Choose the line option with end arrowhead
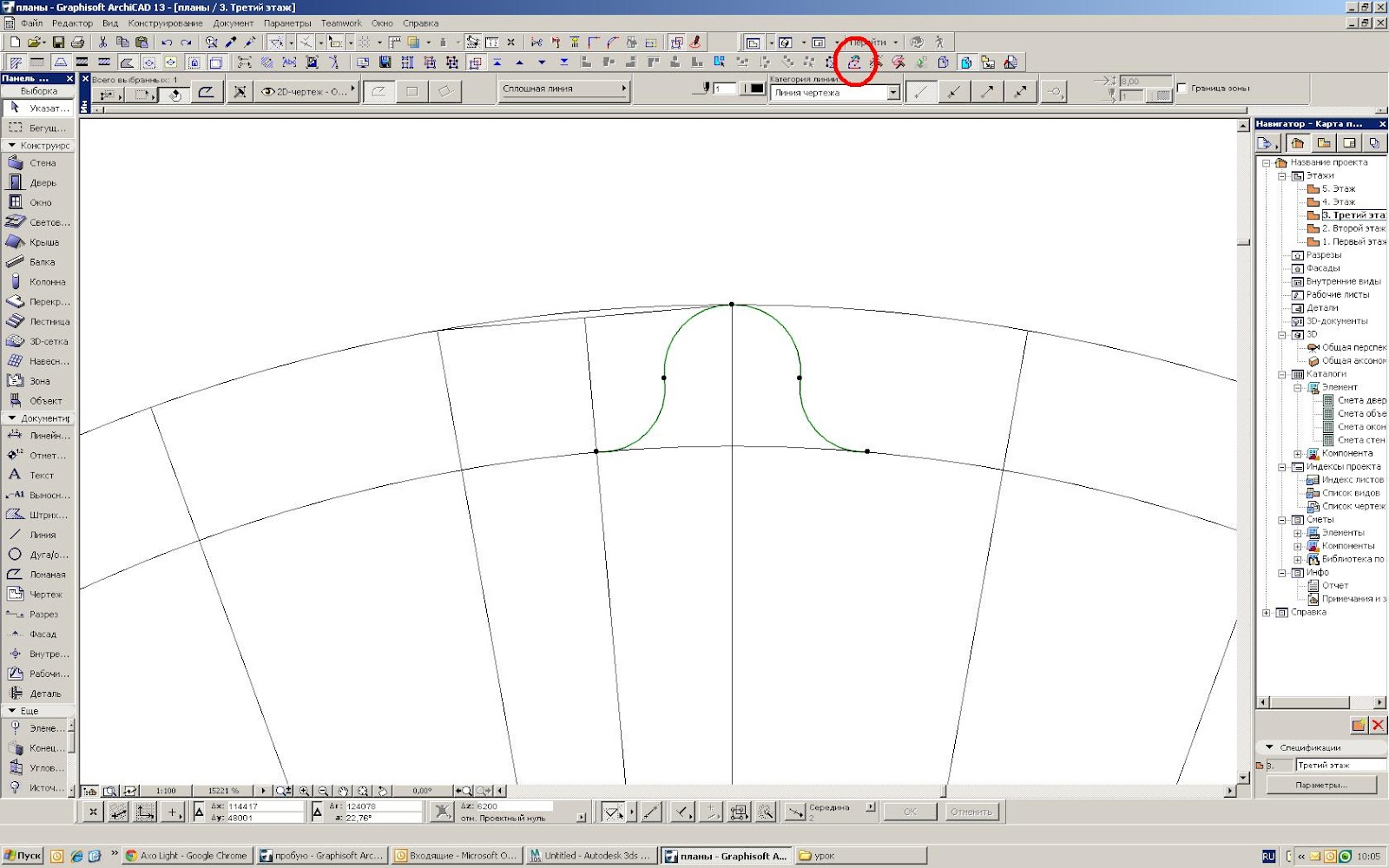1389x868 pixels. click(987, 91)
